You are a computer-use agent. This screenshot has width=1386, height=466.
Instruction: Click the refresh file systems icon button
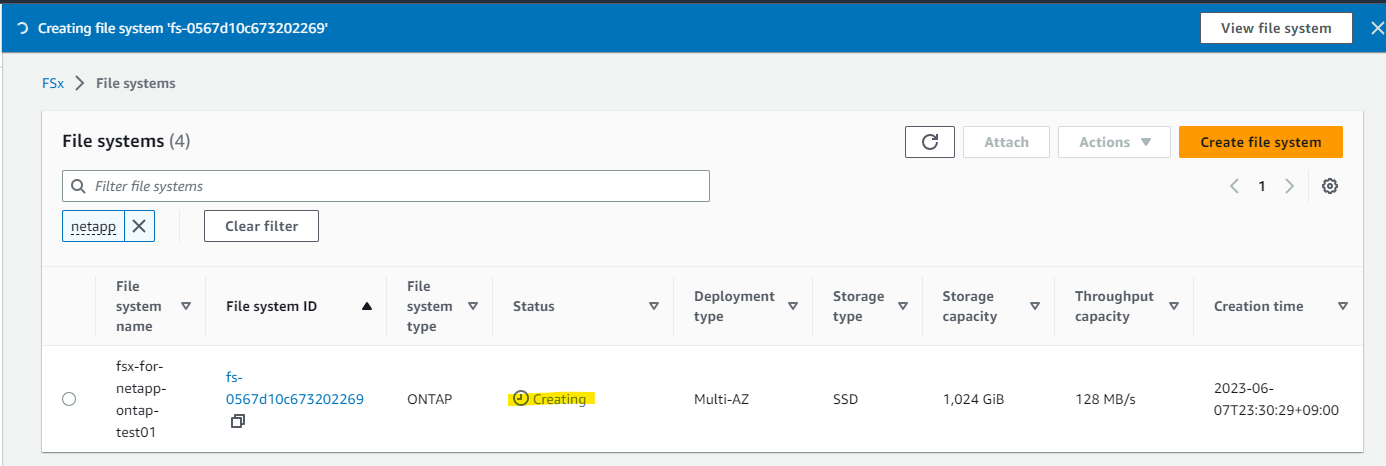pos(930,142)
